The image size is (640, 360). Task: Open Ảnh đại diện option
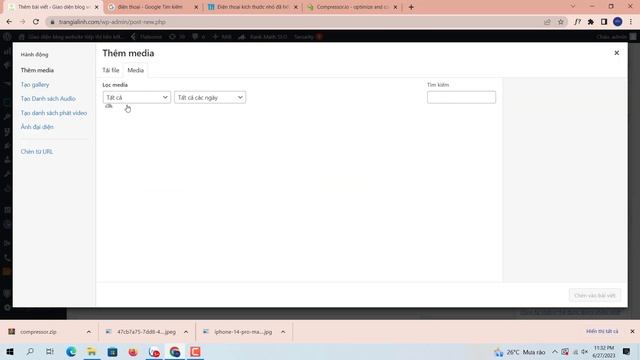(x=37, y=127)
